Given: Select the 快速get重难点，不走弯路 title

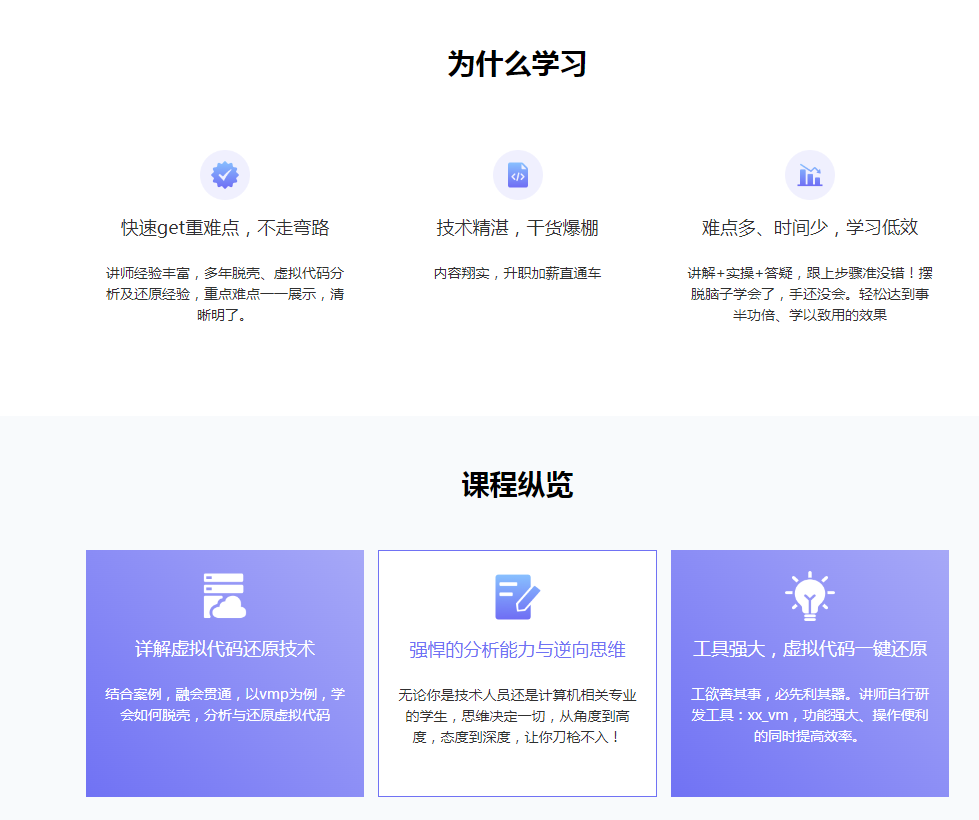Looking at the screenshot, I should point(225,228).
